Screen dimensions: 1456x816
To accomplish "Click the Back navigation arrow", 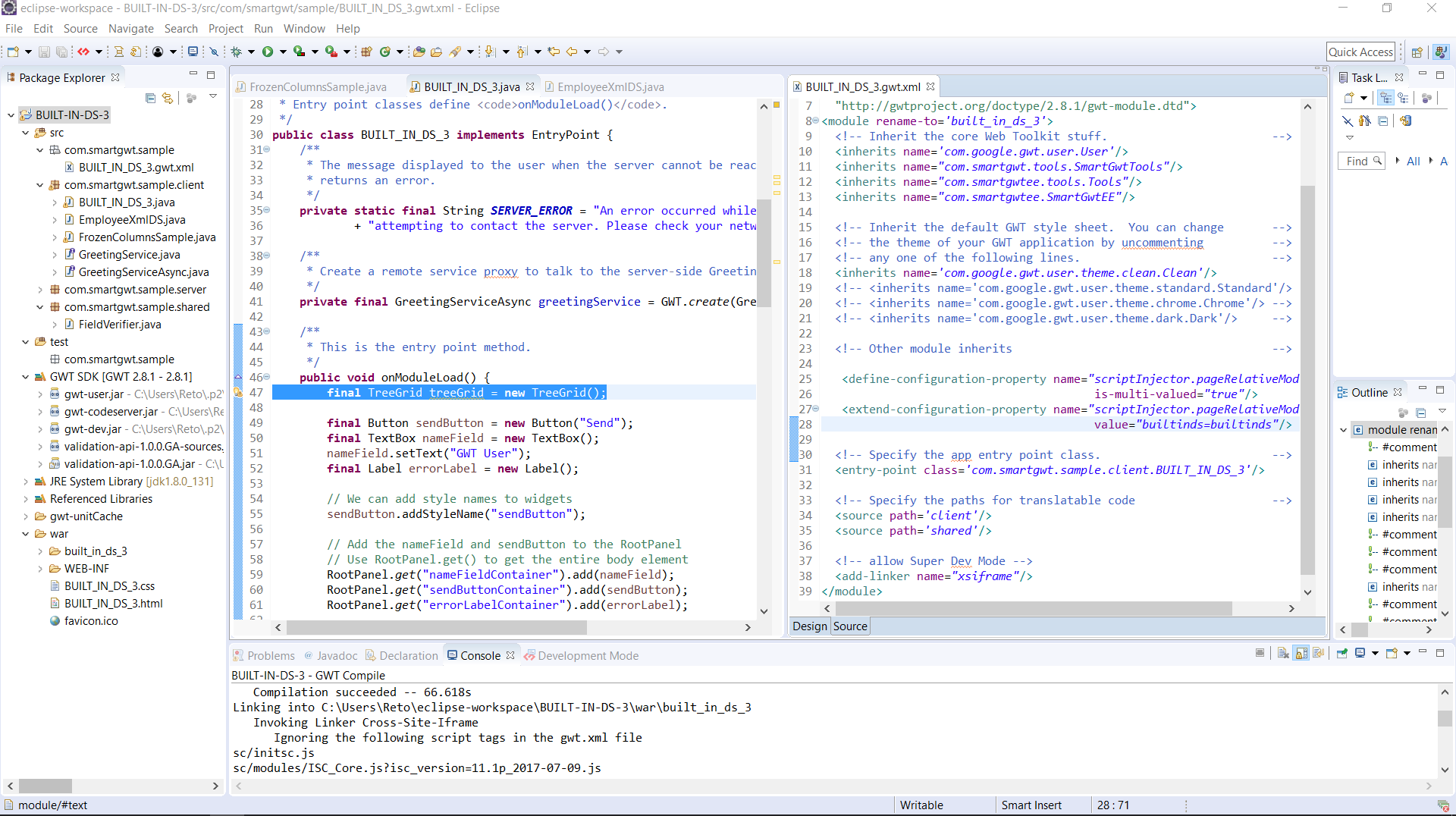I will tap(572, 52).
